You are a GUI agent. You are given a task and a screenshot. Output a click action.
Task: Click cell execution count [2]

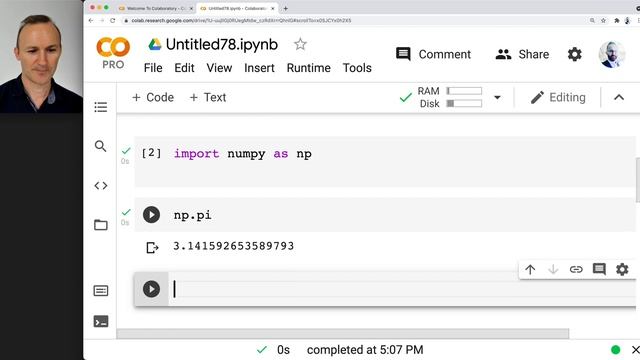[151, 153]
